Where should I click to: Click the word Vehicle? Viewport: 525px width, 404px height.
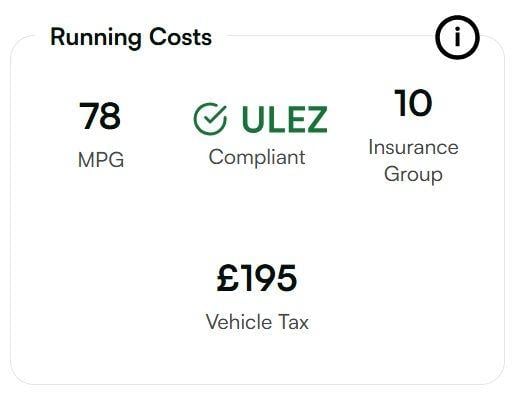pos(239,322)
